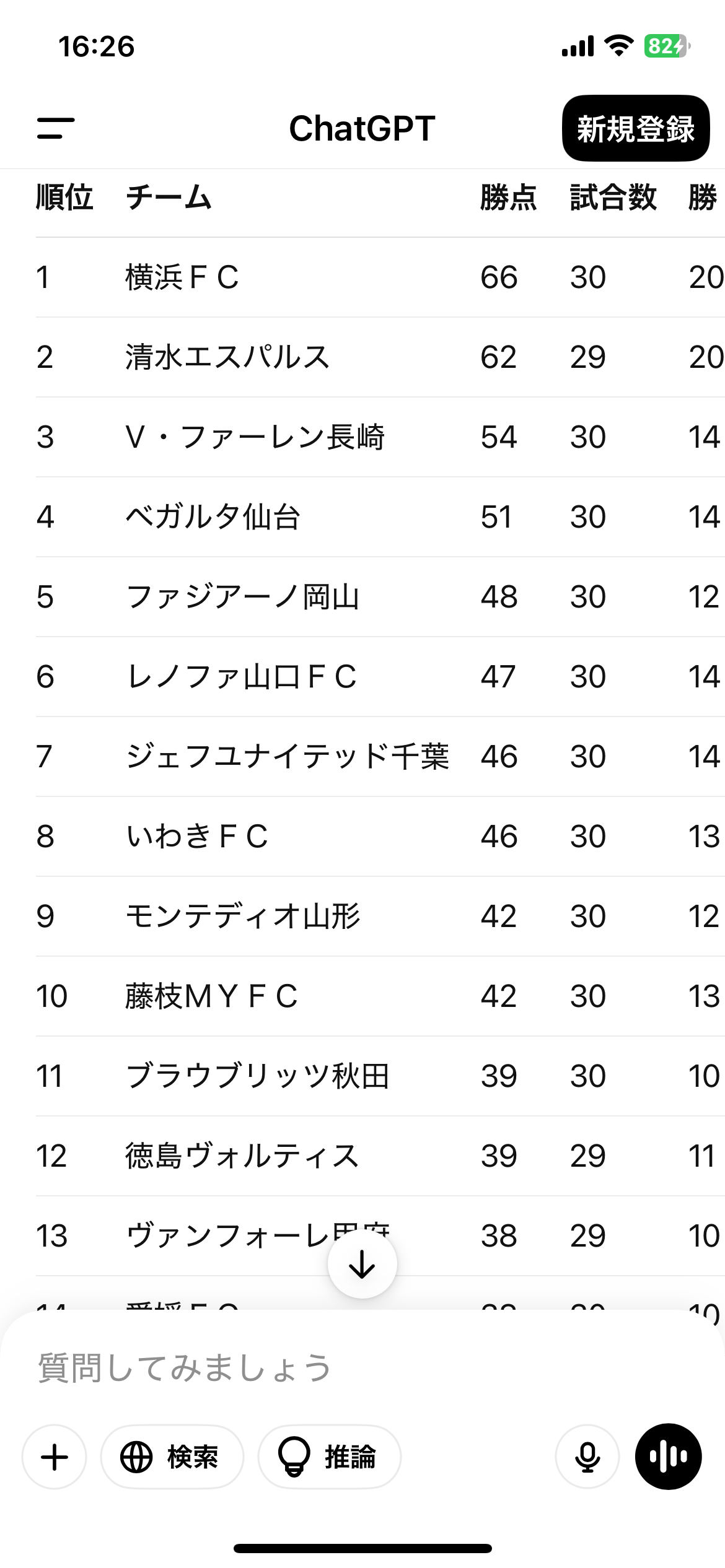Screen dimensions: 725x1568
Task: Start voice mode with waveform icon
Action: coord(668,1457)
